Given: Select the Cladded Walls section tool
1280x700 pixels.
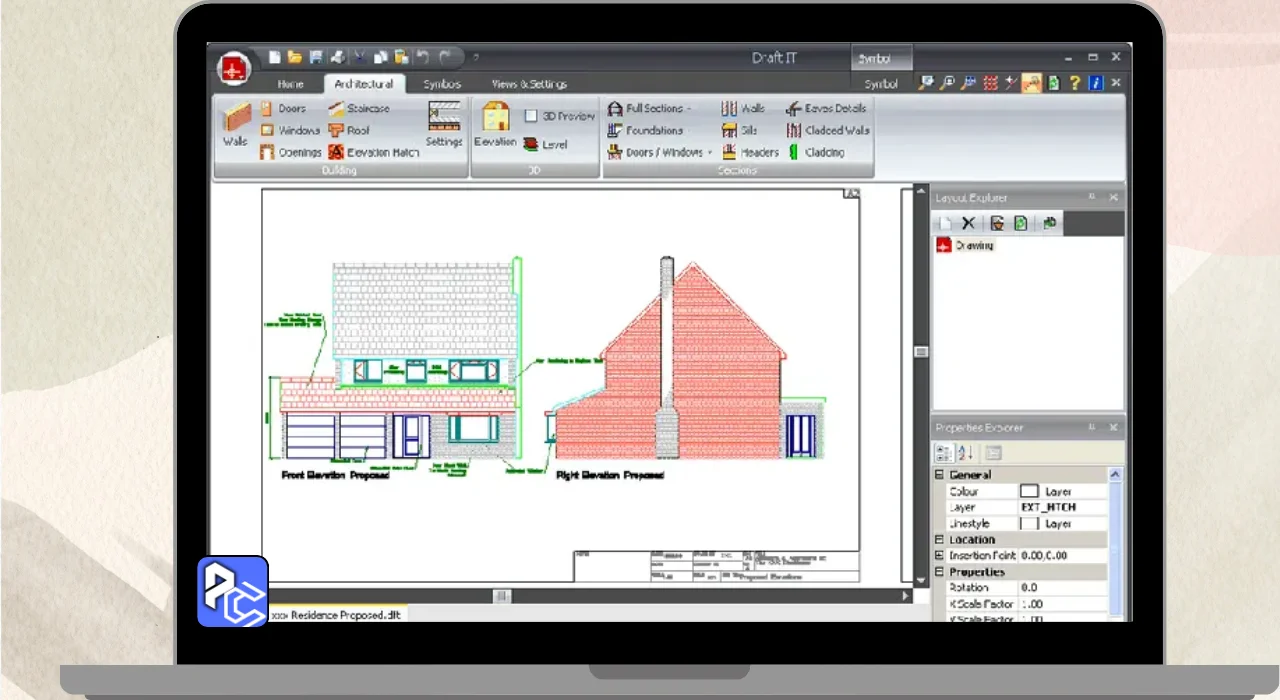Looking at the screenshot, I should pyautogui.click(x=828, y=130).
